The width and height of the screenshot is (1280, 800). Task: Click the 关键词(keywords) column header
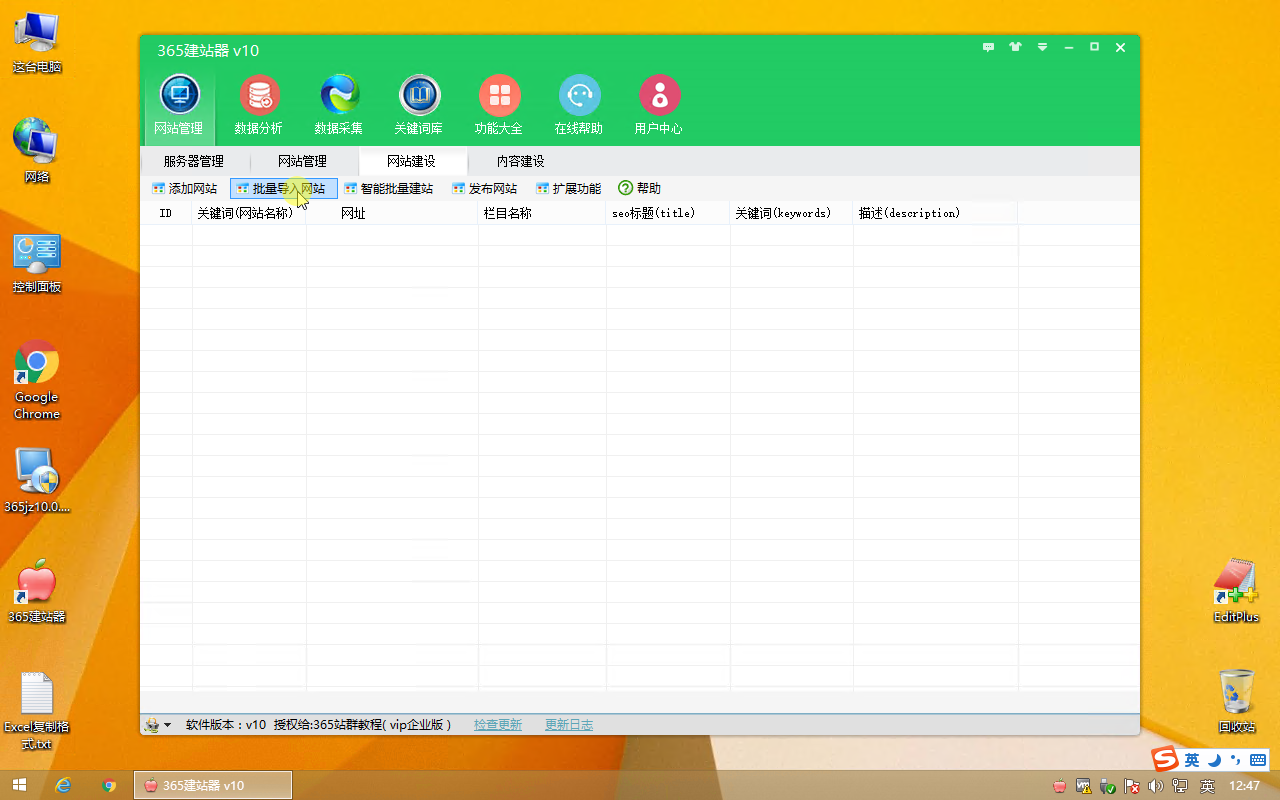tap(791, 213)
